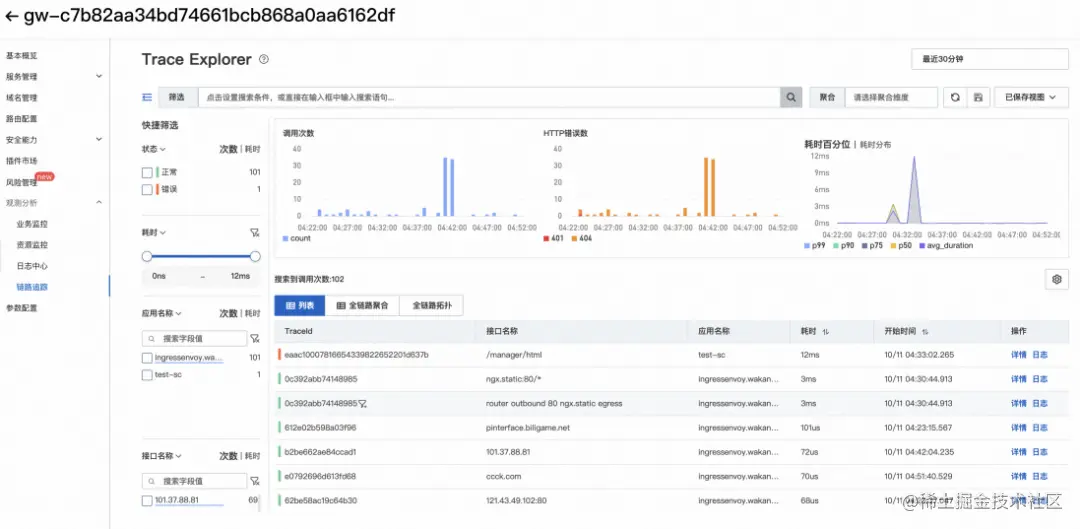Clear the 耗时 filter funnel icon
Screen dimensions: 1080x529
pos(254,233)
